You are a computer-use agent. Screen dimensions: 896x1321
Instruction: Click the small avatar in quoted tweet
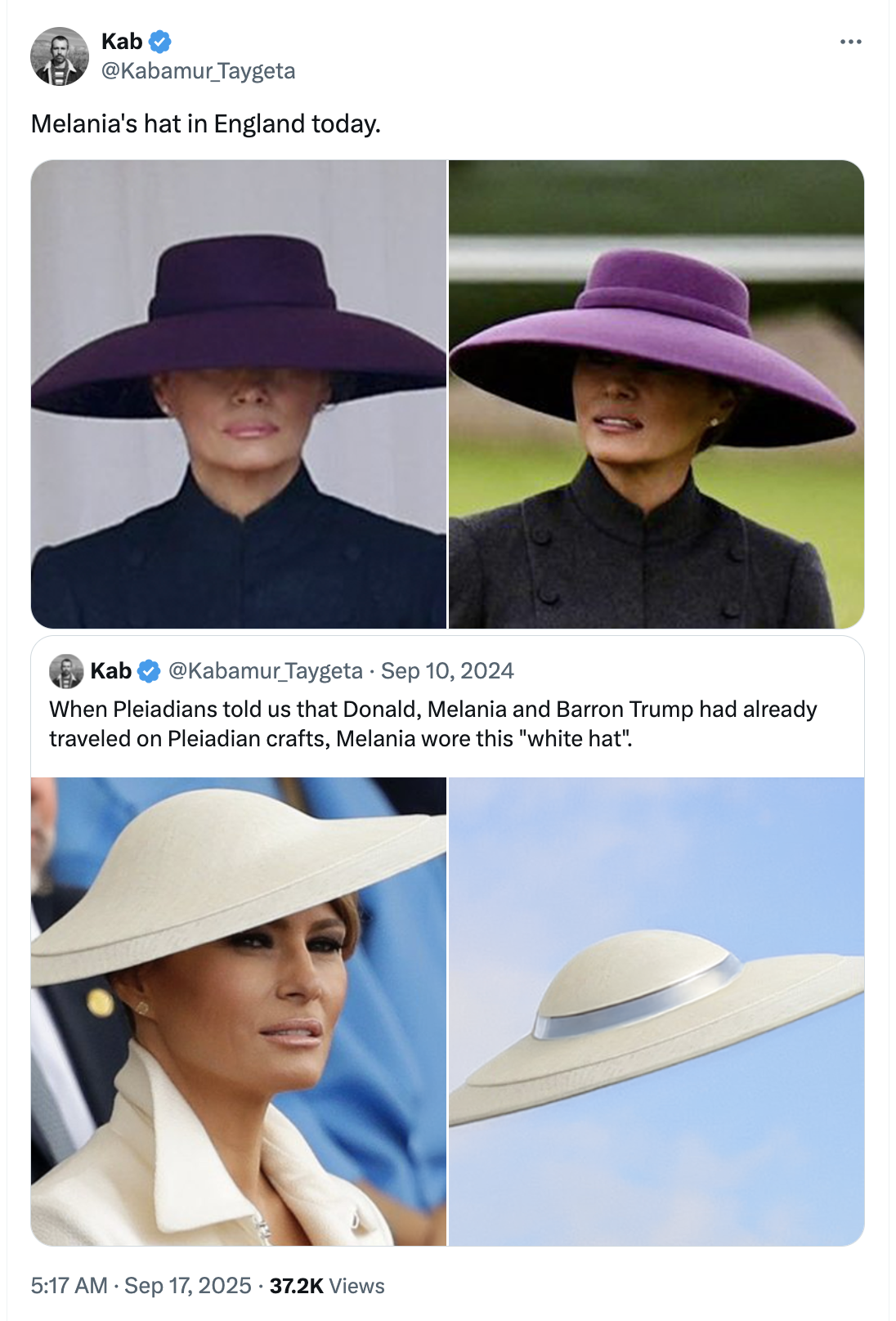coord(66,671)
